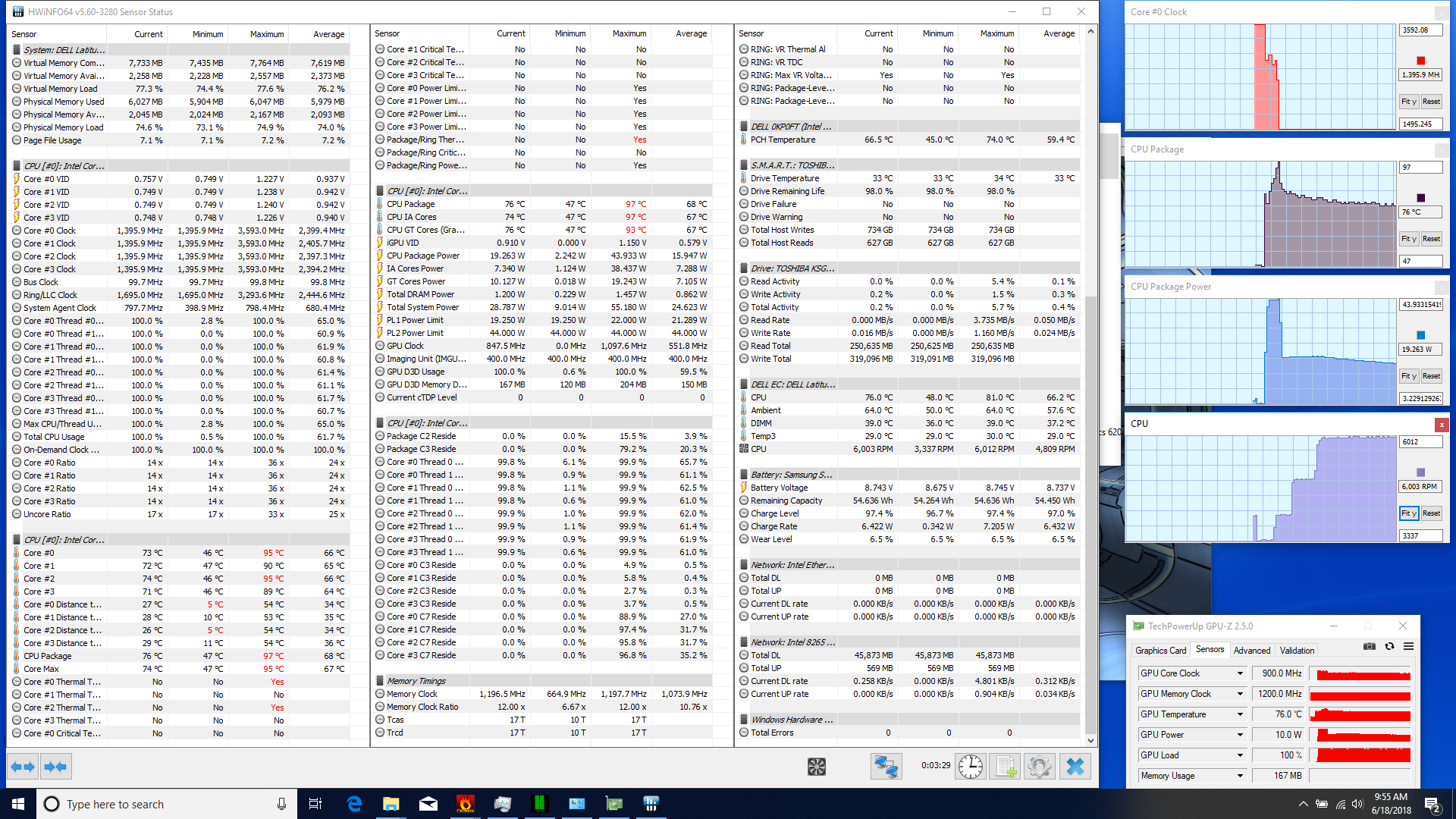
Task: Click Type here to search box
Action: click(x=167, y=804)
